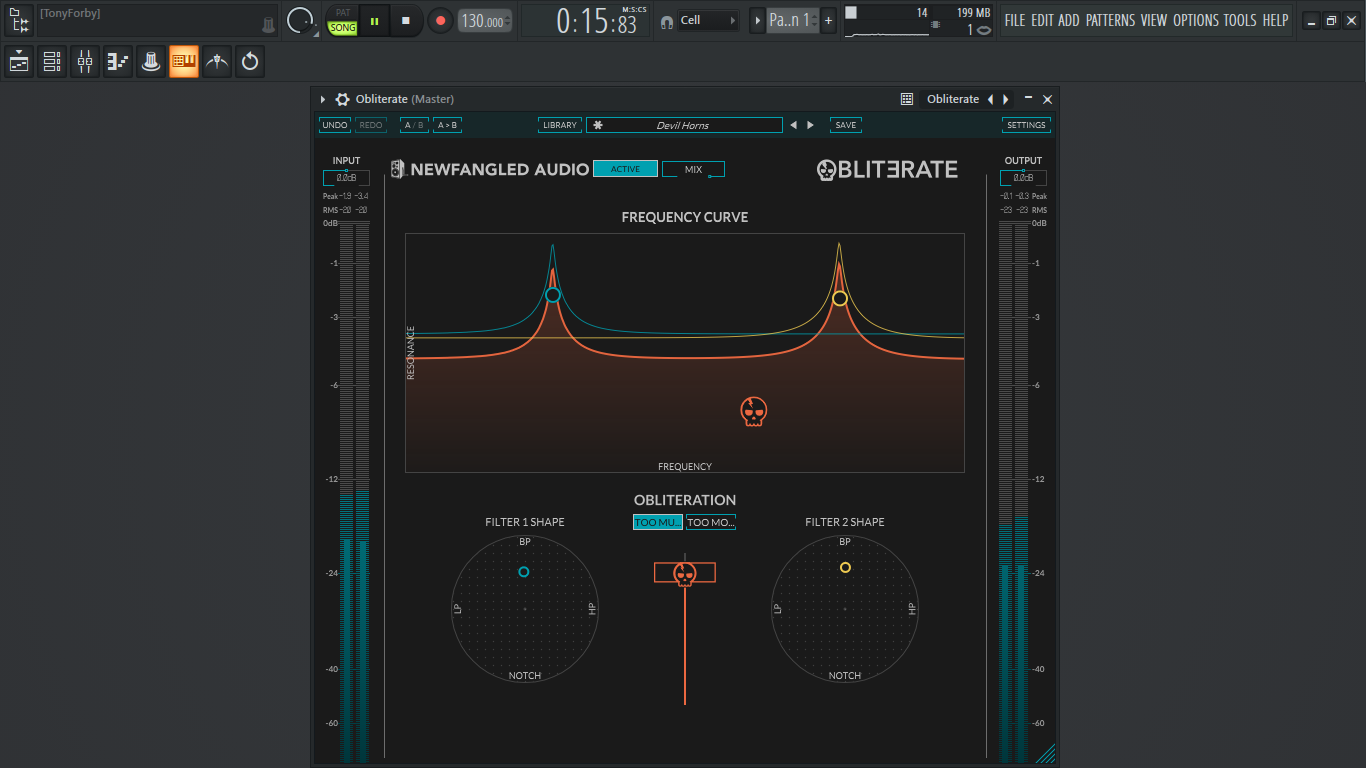The height and width of the screenshot is (768, 1366).
Task: Click the orange skull in frequency curve
Action: pyautogui.click(x=754, y=411)
